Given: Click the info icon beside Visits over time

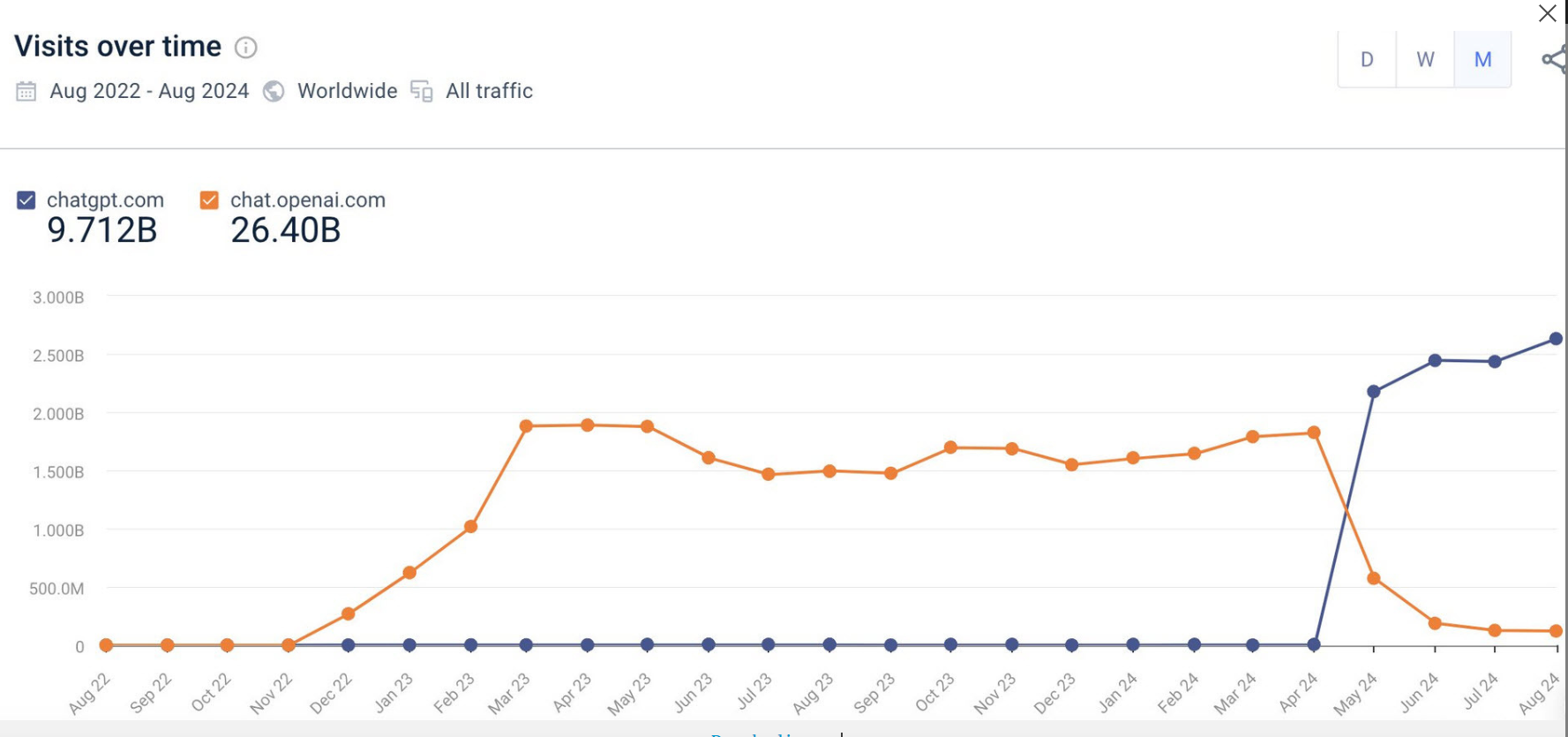Looking at the screenshot, I should coord(245,48).
